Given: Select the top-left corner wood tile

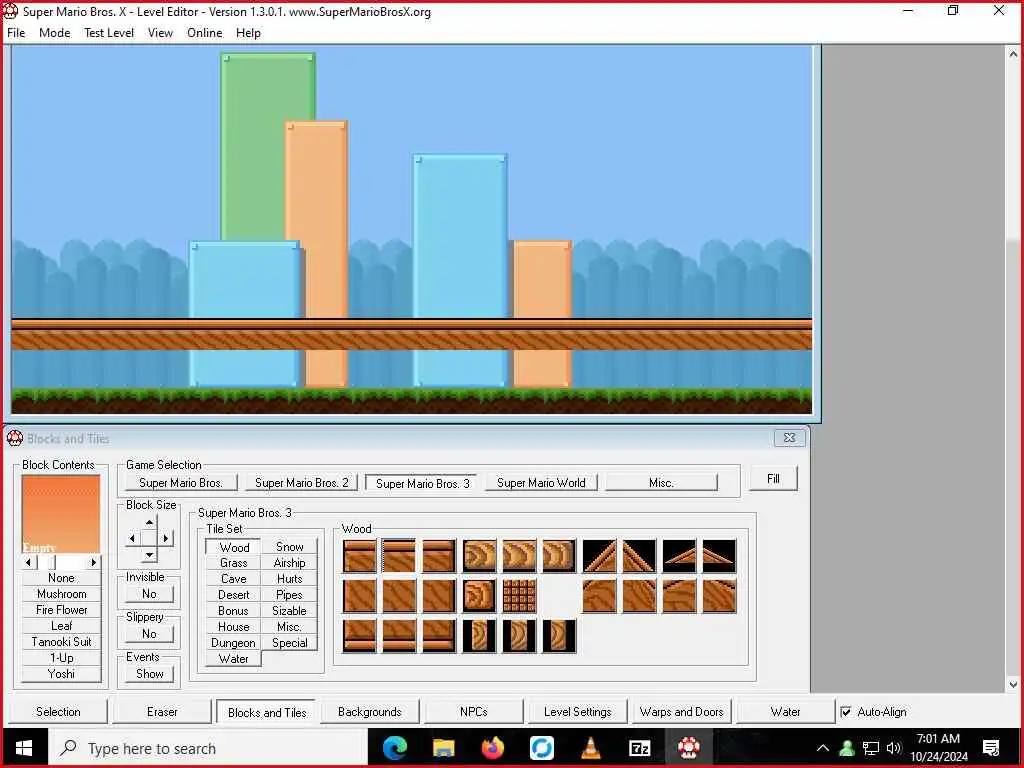Looking at the screenshot, I should (359, 556).
